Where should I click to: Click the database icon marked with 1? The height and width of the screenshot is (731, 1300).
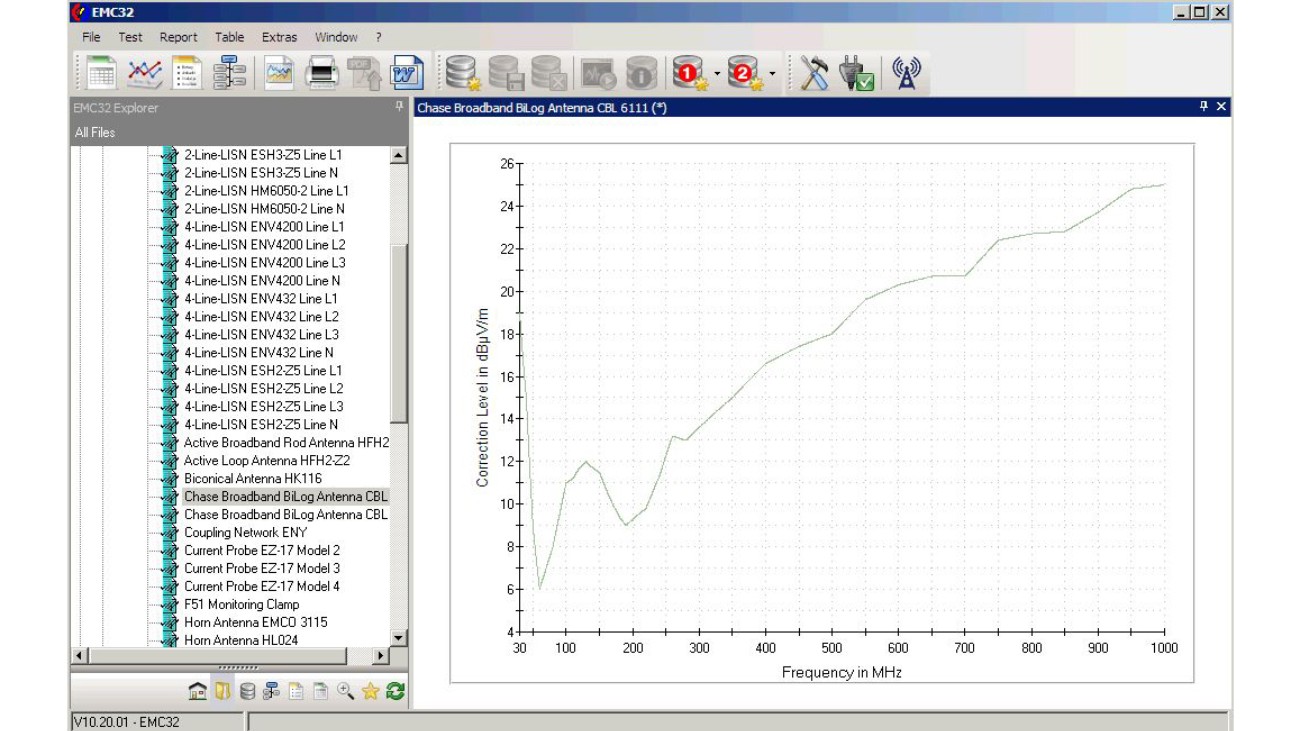[691, 73]
